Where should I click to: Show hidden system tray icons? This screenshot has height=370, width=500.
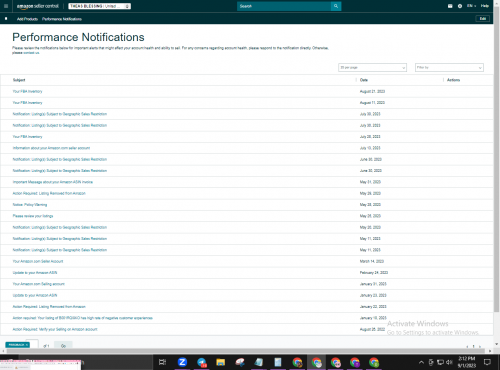point(421,362)
